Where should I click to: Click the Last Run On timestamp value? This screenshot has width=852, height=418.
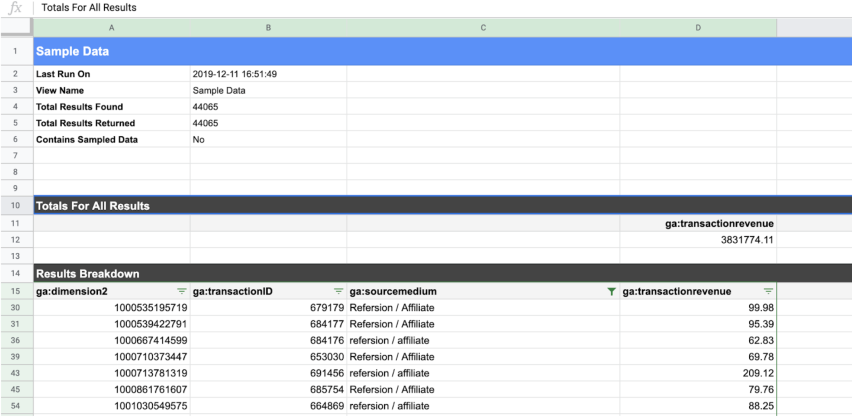tap(235, 74)
